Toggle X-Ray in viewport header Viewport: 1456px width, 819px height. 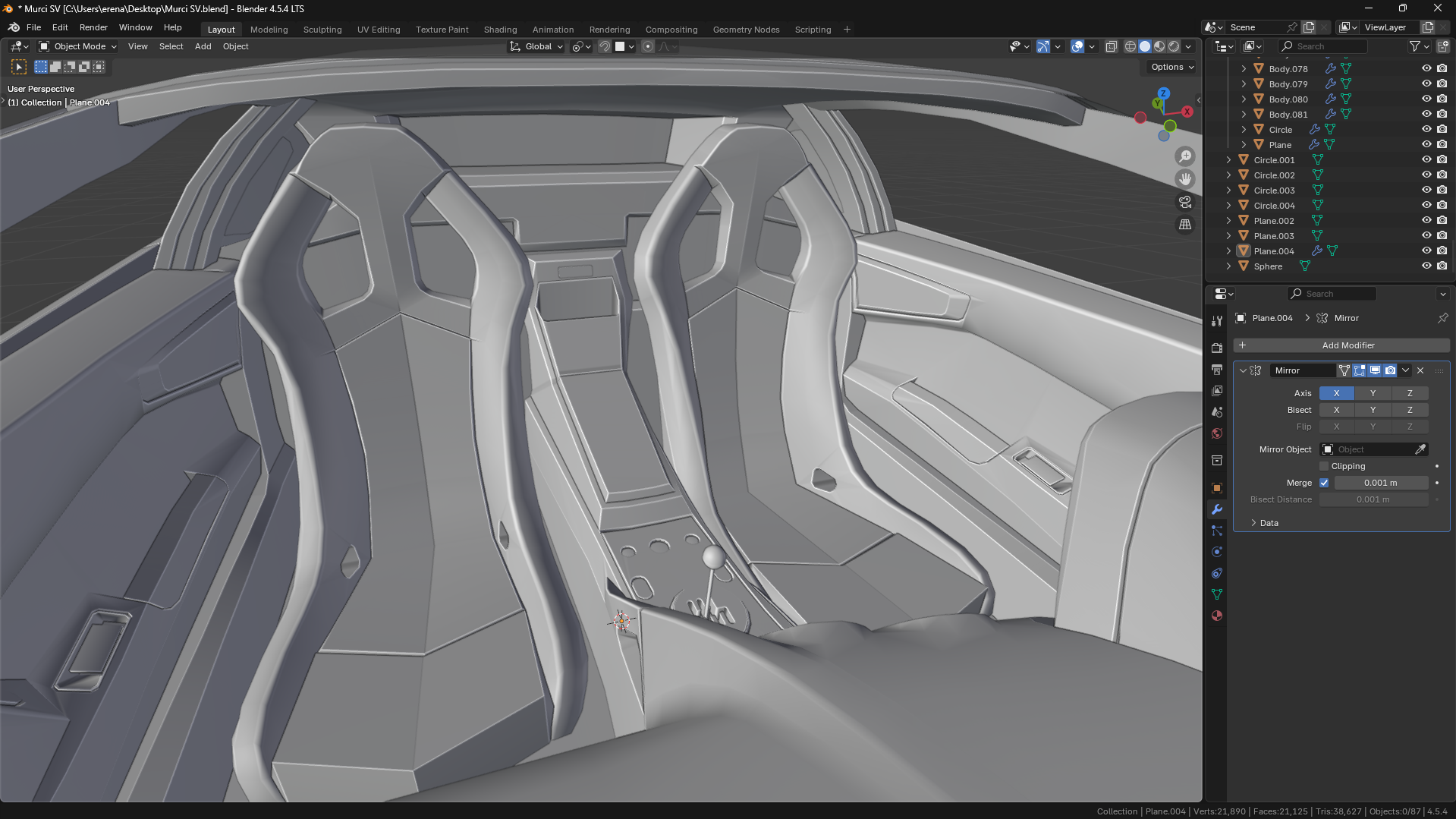[x=1111, y=46]
